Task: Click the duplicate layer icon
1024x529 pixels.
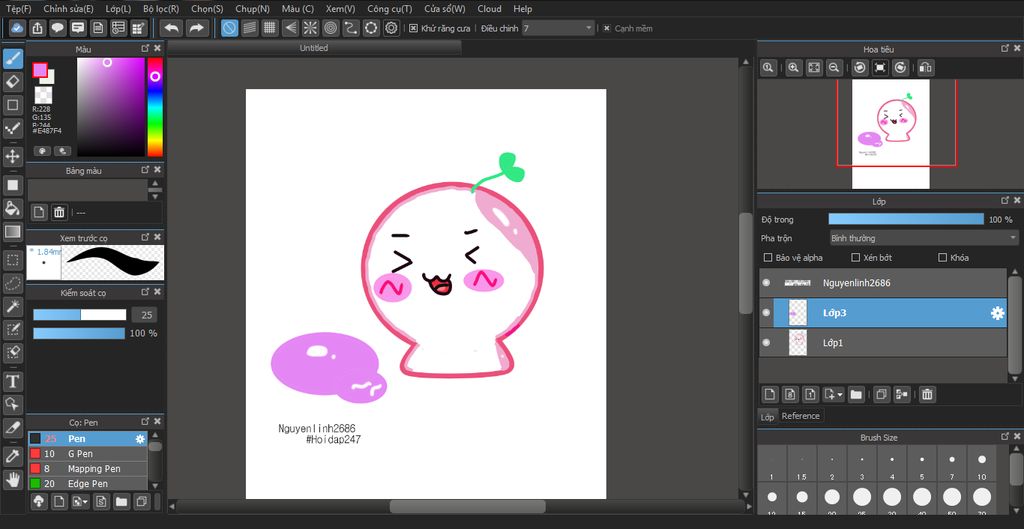Action: point(882,394)
